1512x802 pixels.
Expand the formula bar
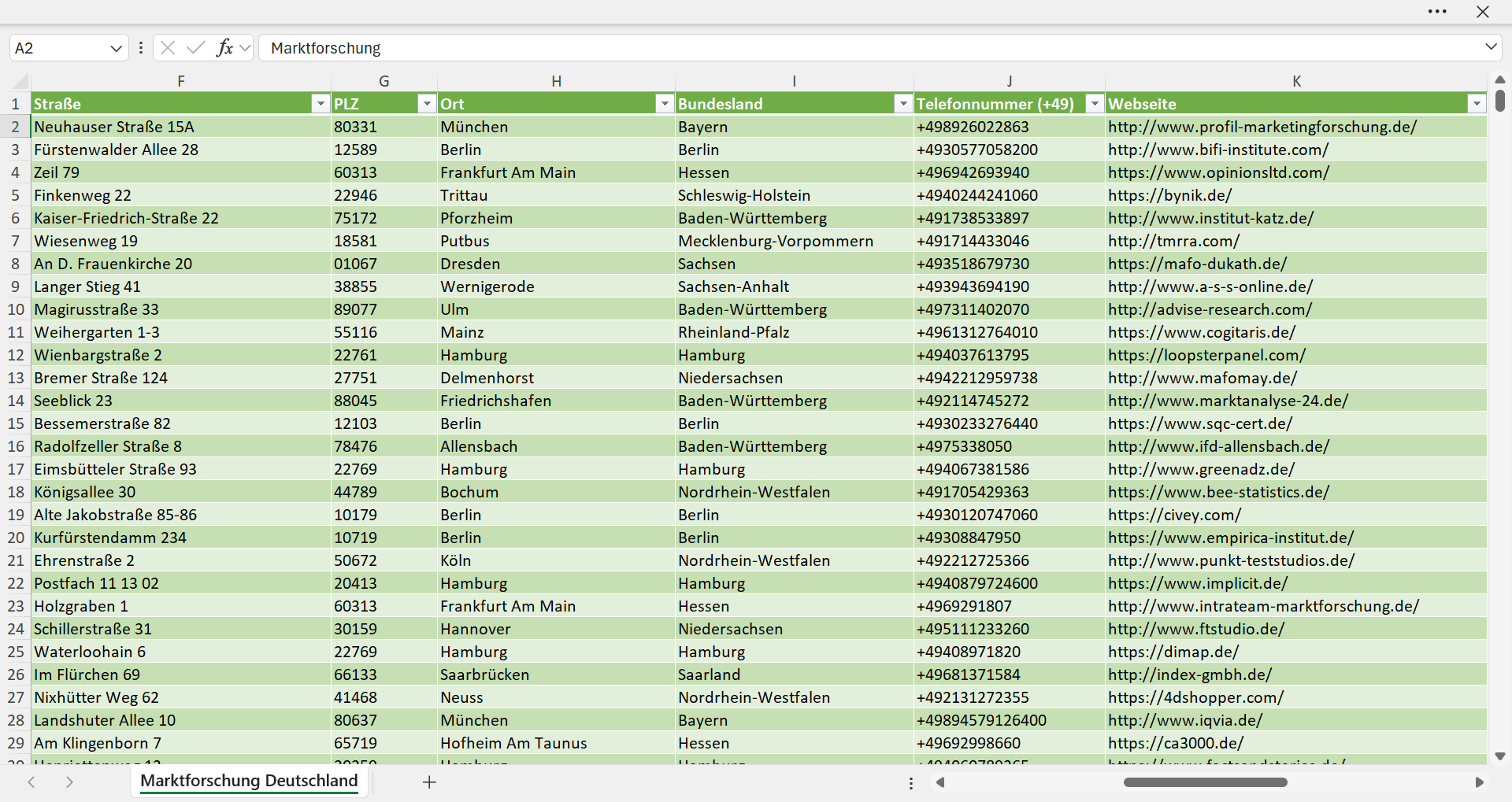tap(1491, 47)
